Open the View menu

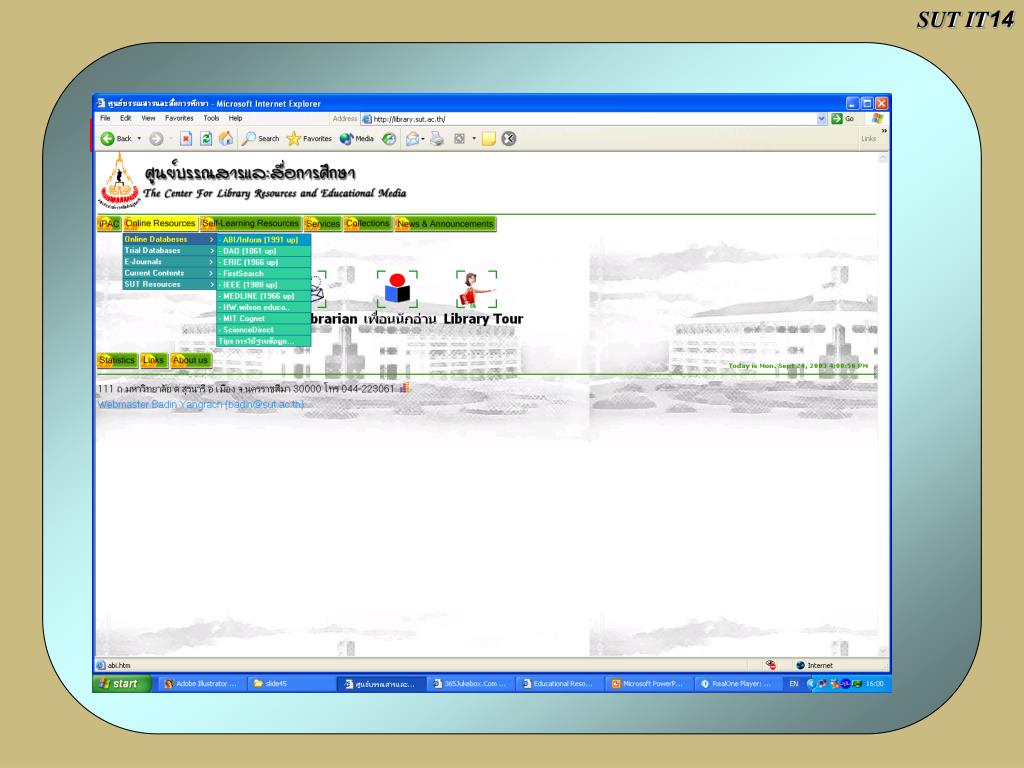148,118
